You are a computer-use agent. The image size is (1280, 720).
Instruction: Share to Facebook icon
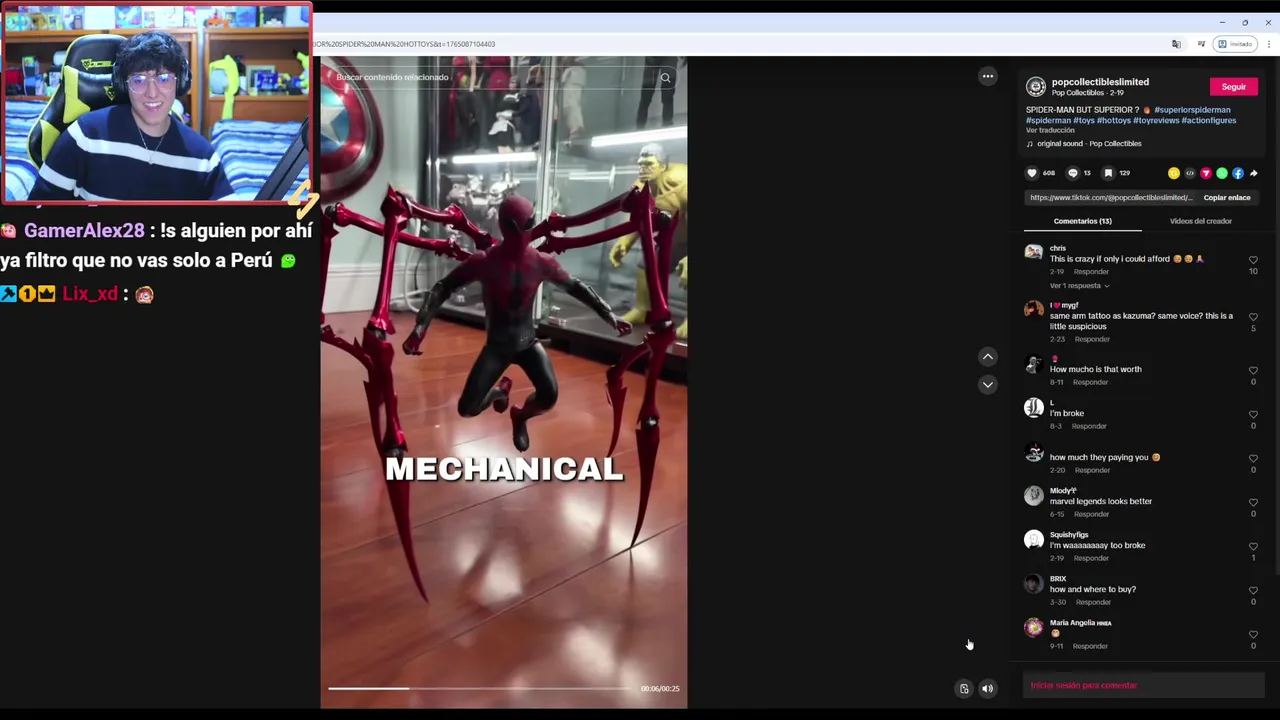coord(1238,173)
